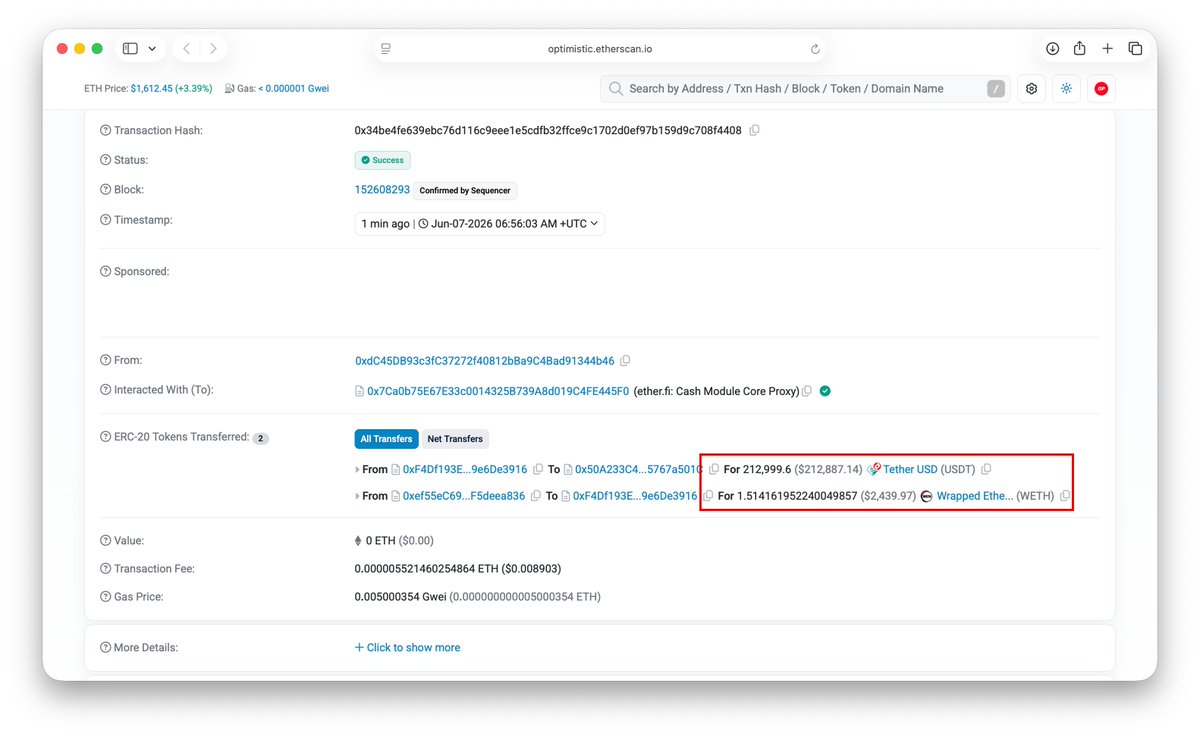
Task: Expand the Wrapped Ether transfer row
Action: coord(358,496)
